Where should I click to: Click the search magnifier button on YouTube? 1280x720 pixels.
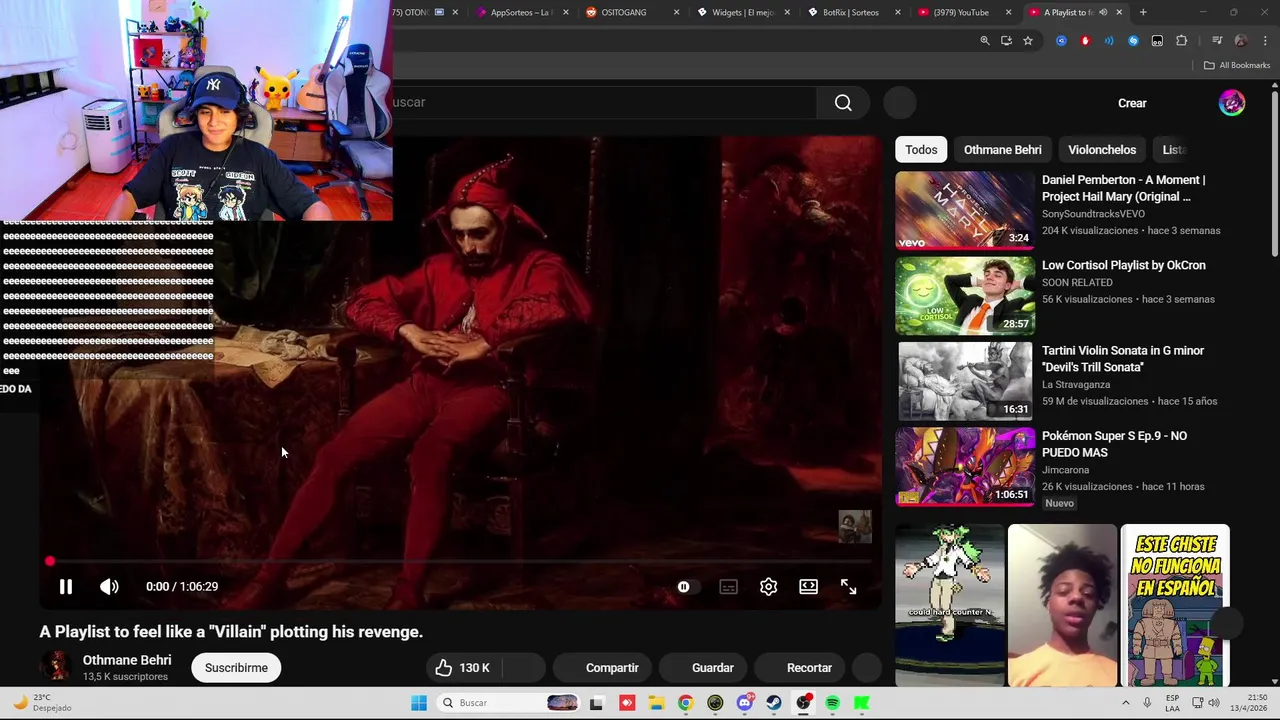[x=843, y=103]
